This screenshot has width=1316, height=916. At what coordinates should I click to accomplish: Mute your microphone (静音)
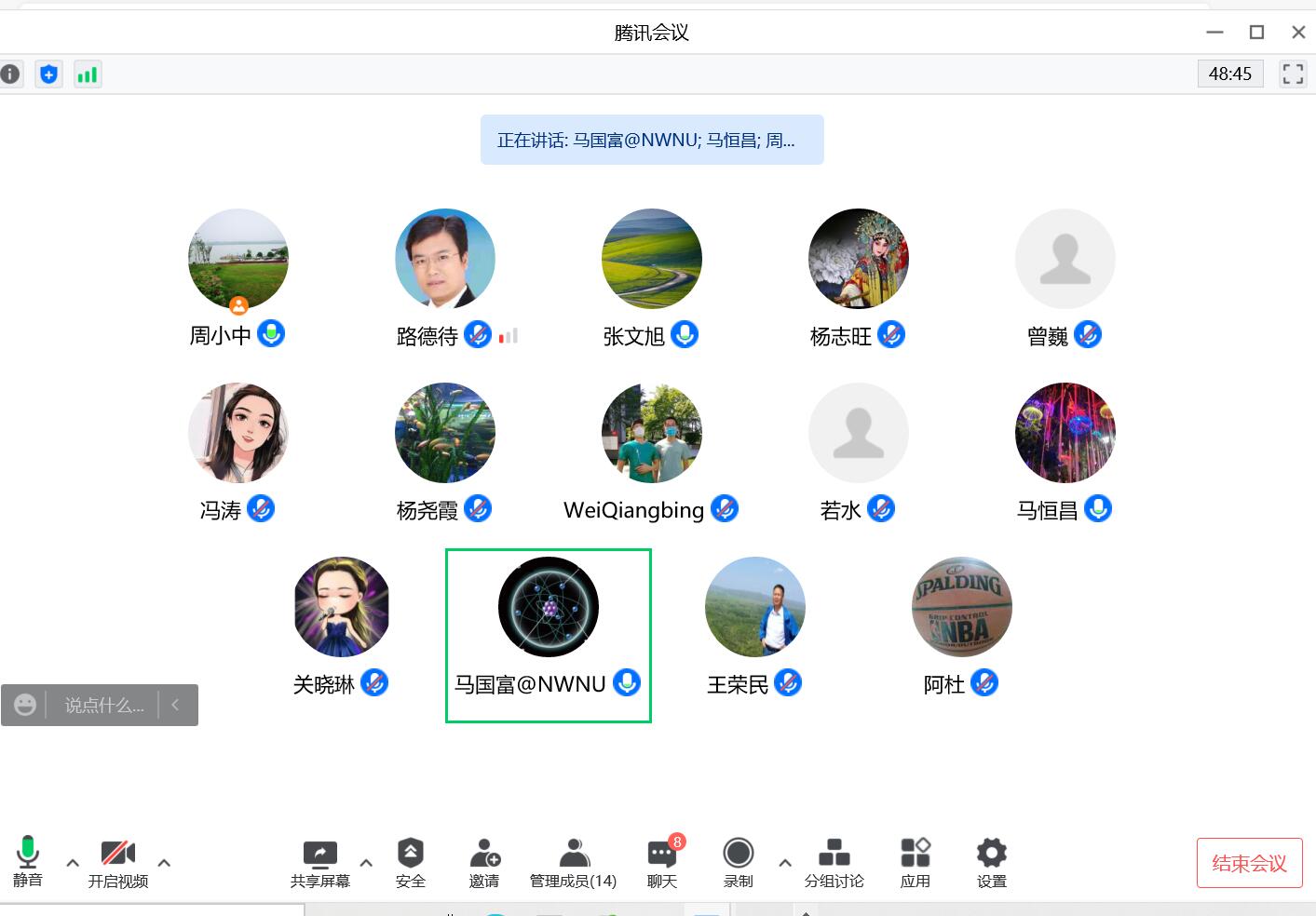(x=28, y=862)
